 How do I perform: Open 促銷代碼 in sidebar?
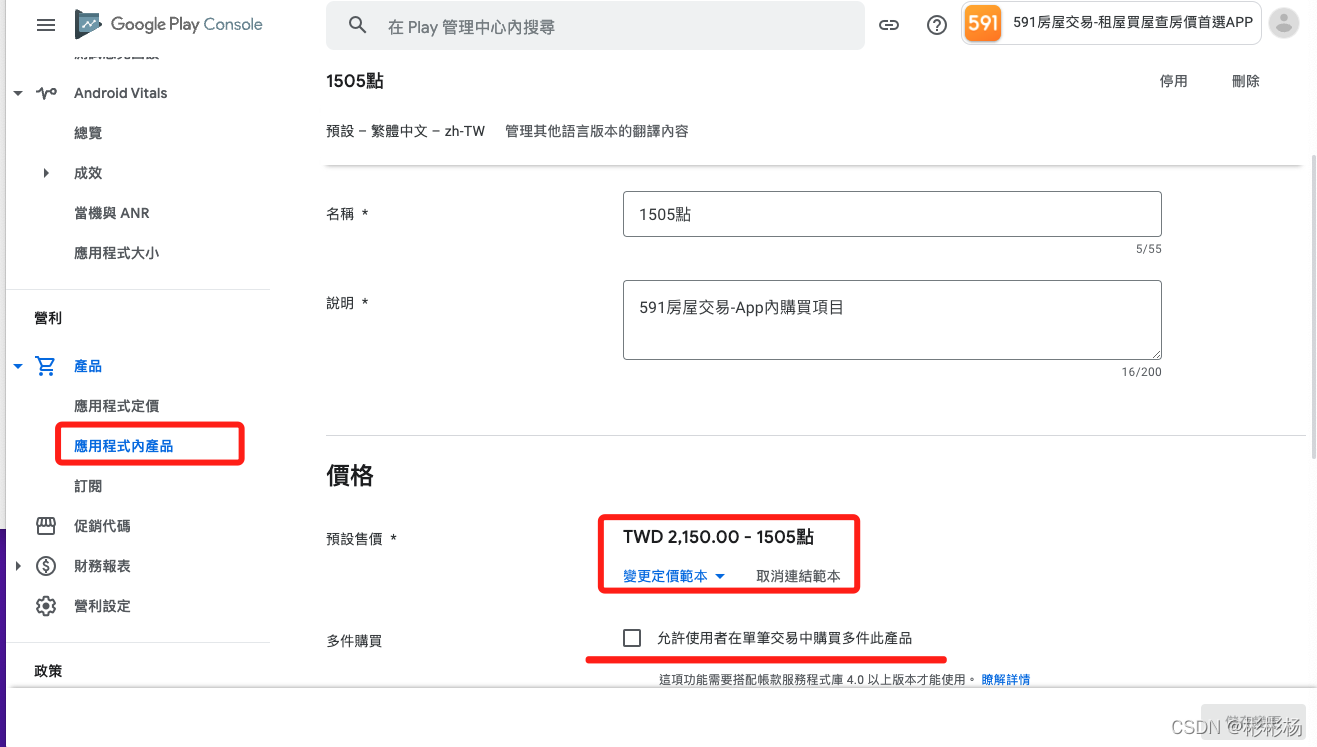tap(102, 526)
